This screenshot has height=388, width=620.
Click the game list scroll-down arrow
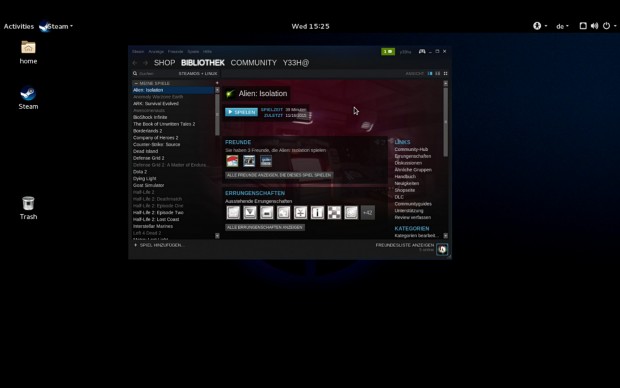pyautogui.click(x=217, y=236)
